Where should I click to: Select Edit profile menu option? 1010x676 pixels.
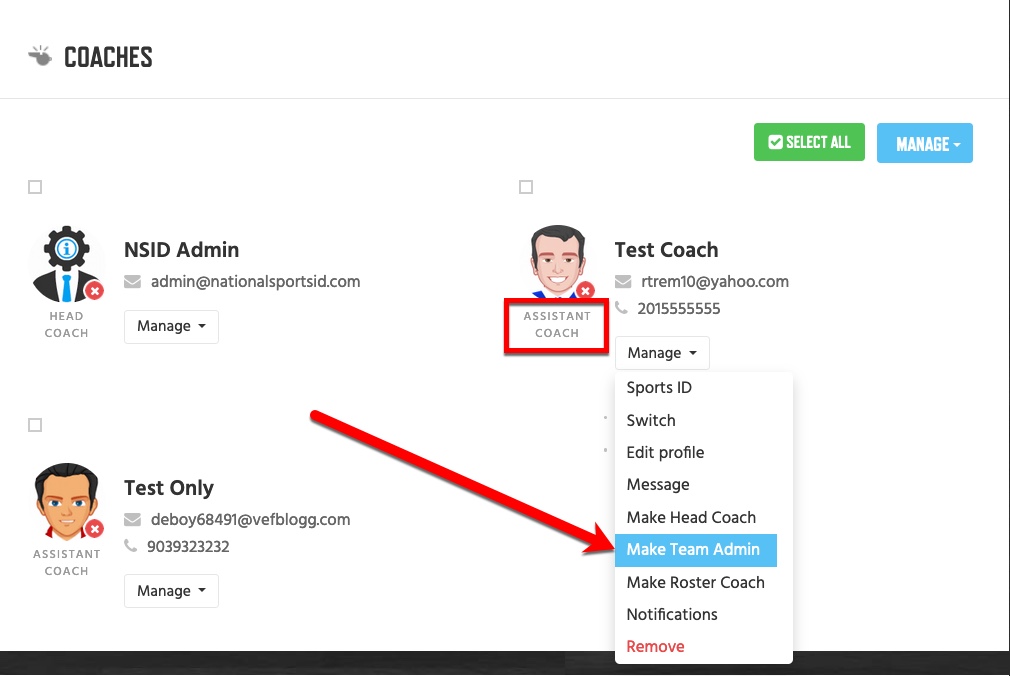[665, 452]
